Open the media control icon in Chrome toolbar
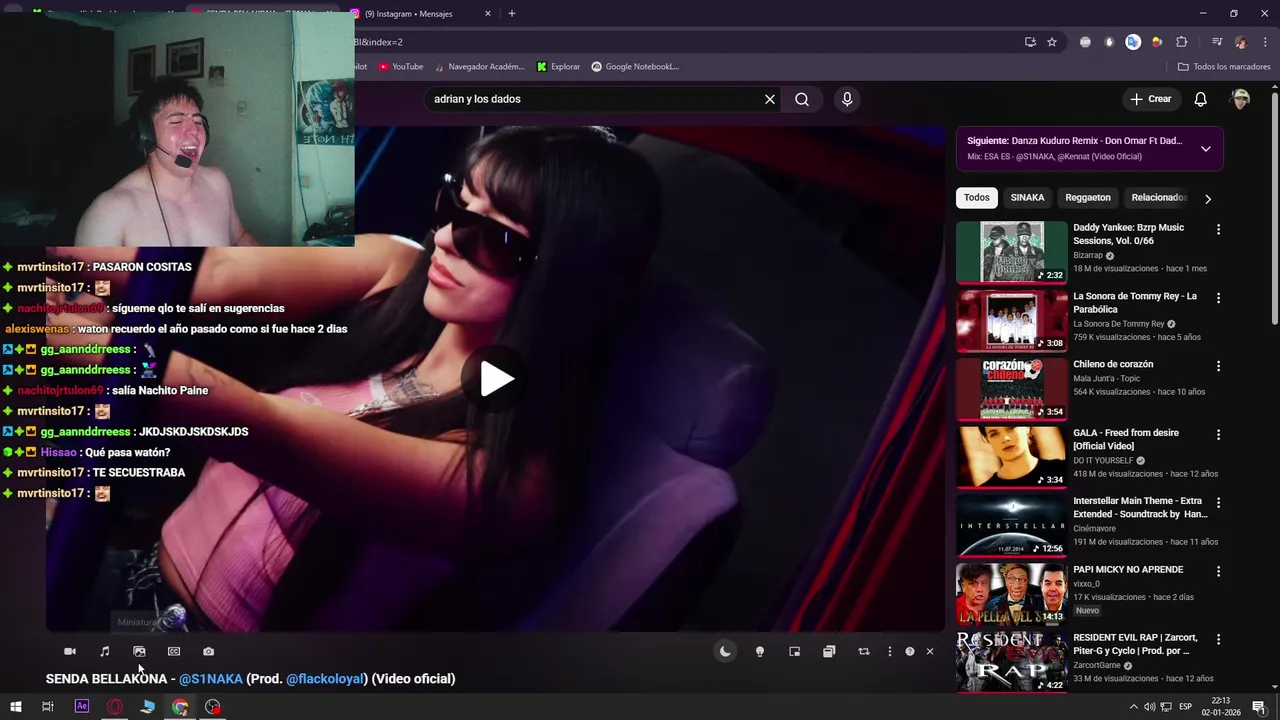Screen dimensions: 1280x720 coord(1217,42)
